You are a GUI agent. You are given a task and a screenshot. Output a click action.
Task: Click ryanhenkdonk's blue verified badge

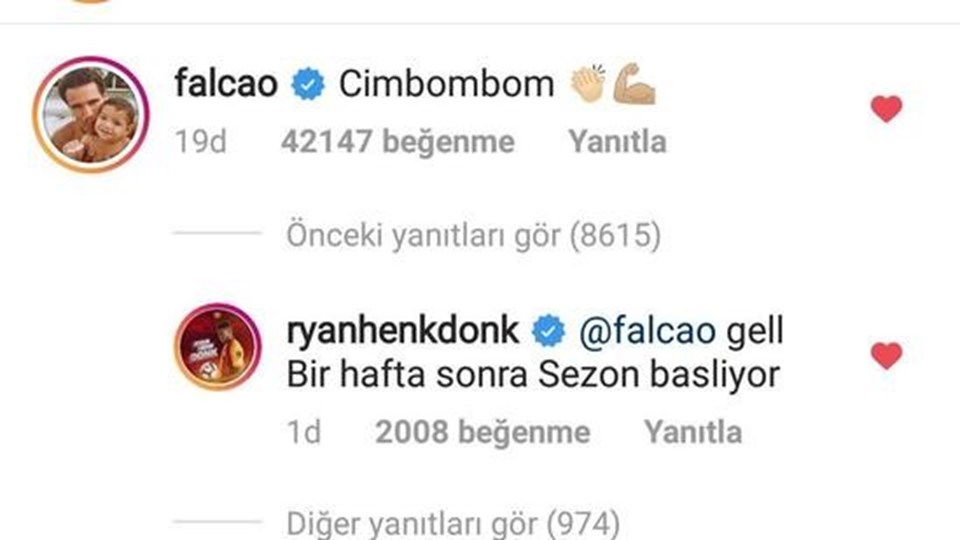pos(549,331)
